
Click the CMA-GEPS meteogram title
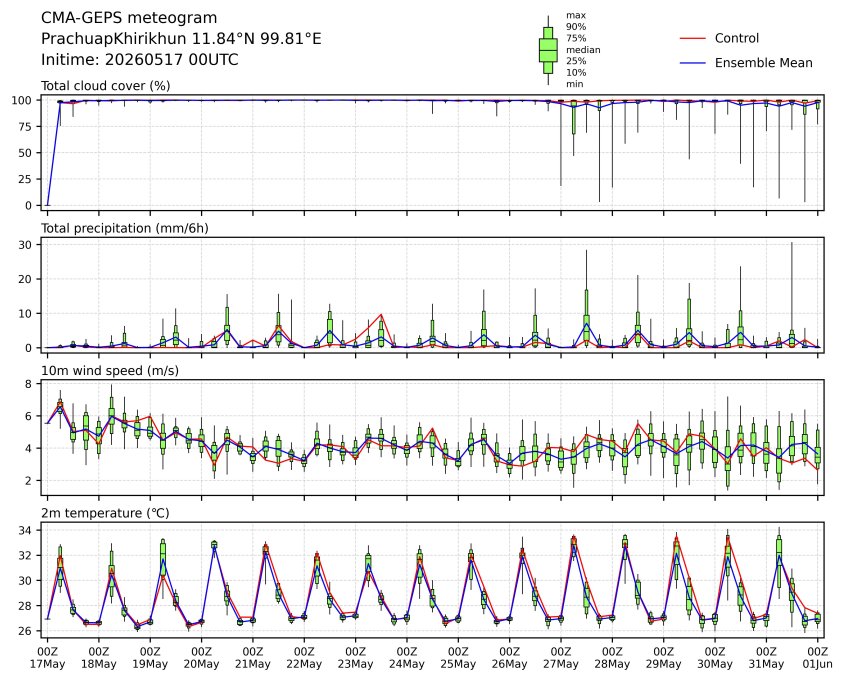(x=129, y=18)
